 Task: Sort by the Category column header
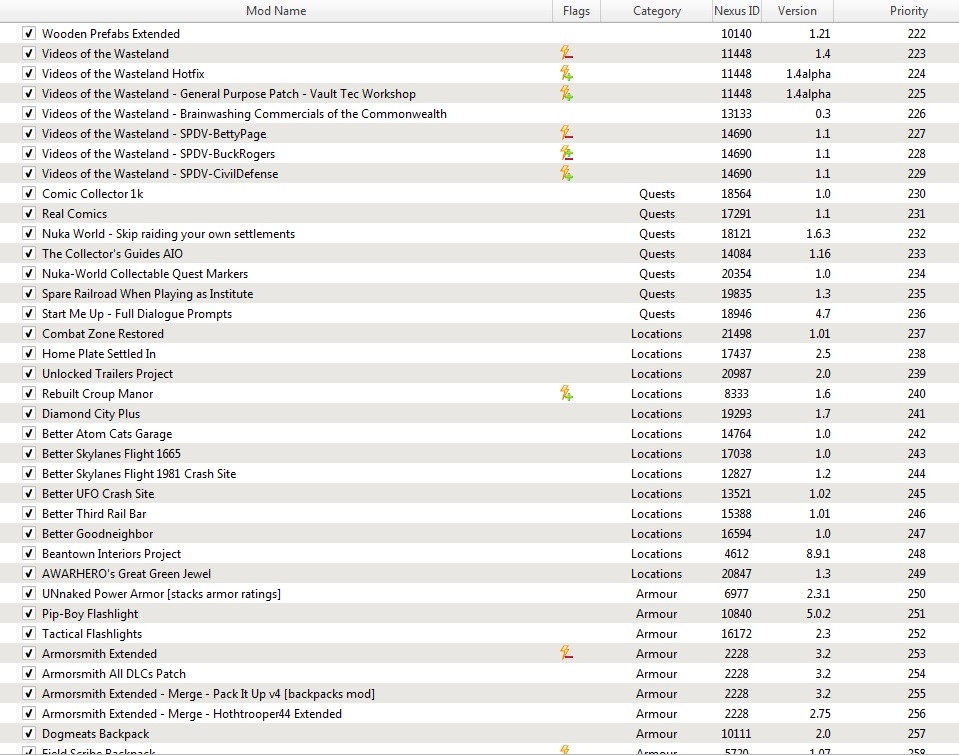[x=656, y=11]
